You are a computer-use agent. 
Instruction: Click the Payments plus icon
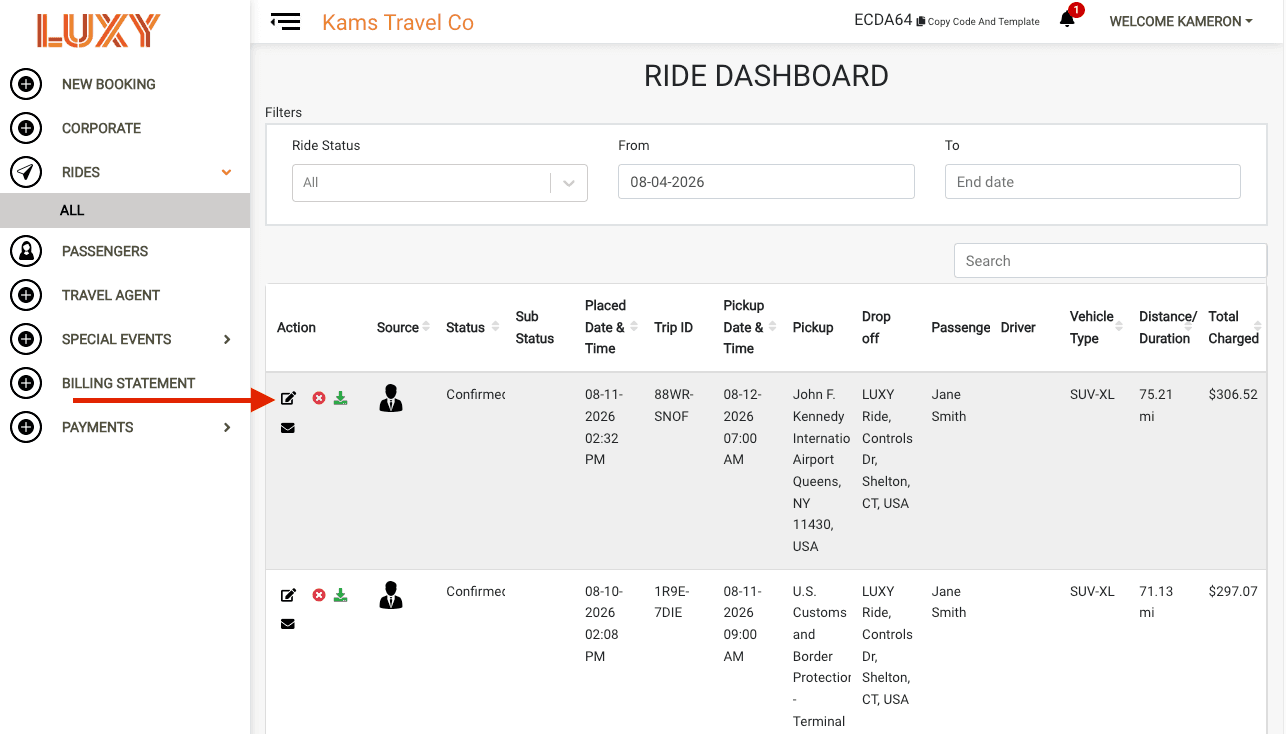coord(26,427)
